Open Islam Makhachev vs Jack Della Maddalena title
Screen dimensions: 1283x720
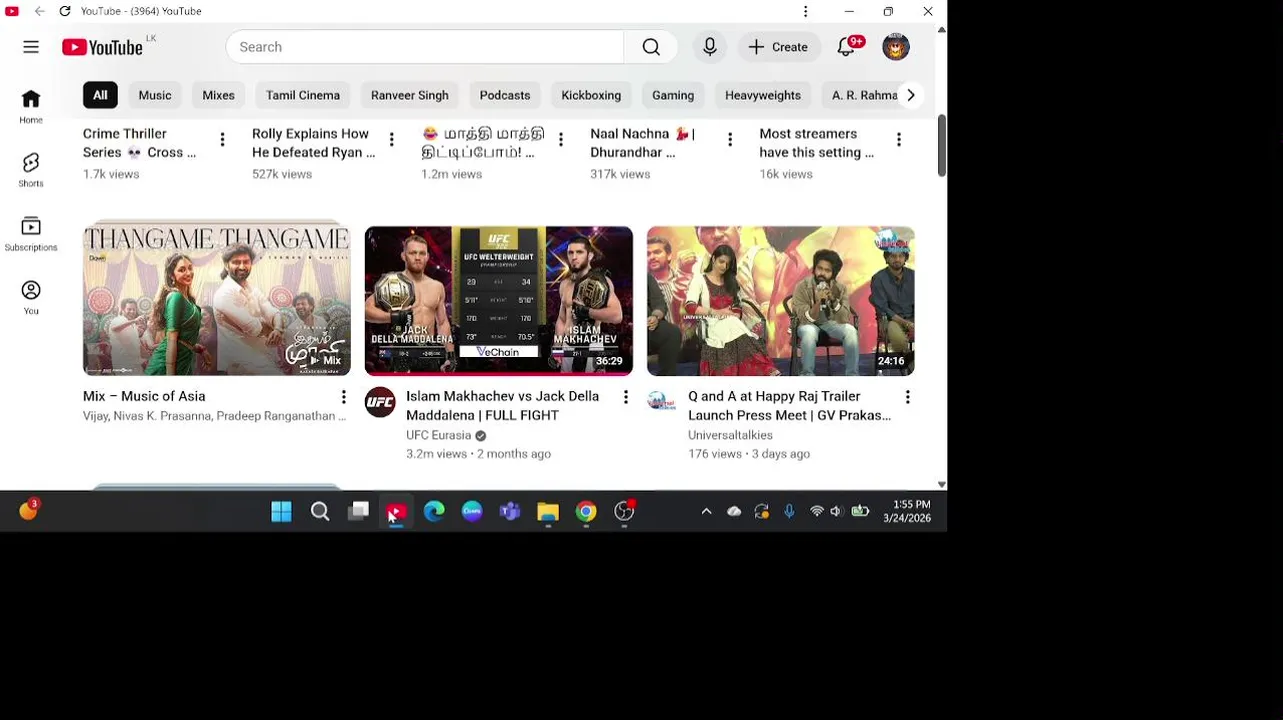tap(502, 406)
